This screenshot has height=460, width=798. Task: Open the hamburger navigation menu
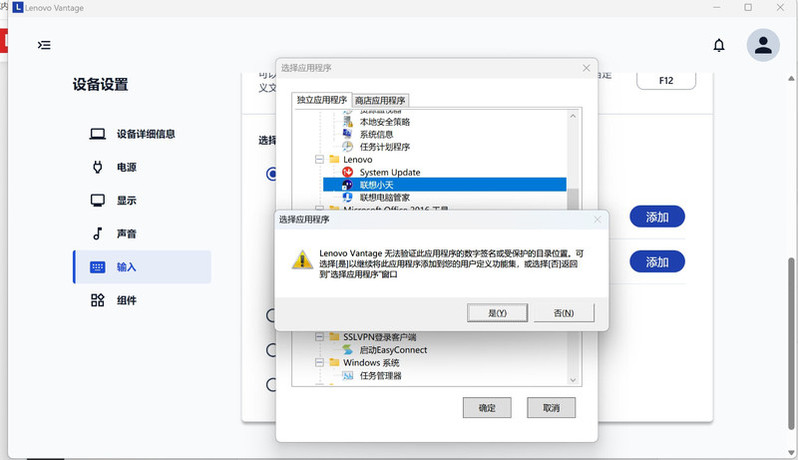coord(44,45)
